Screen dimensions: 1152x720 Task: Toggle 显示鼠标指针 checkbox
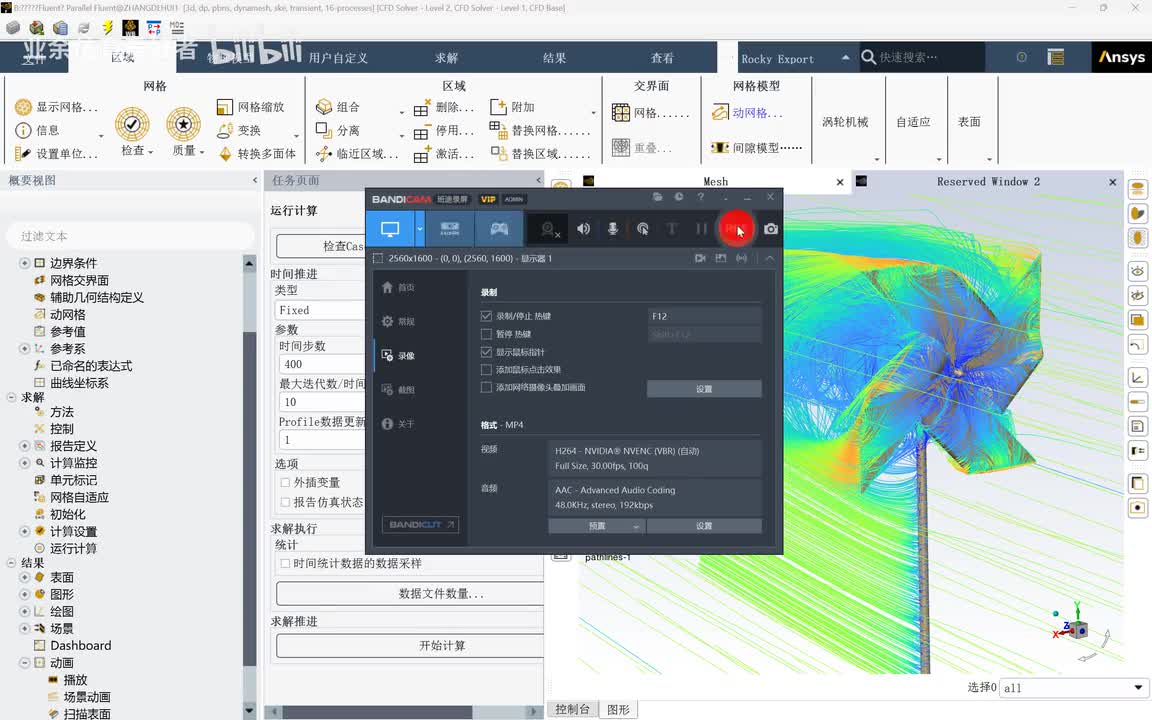pos(486,352)
